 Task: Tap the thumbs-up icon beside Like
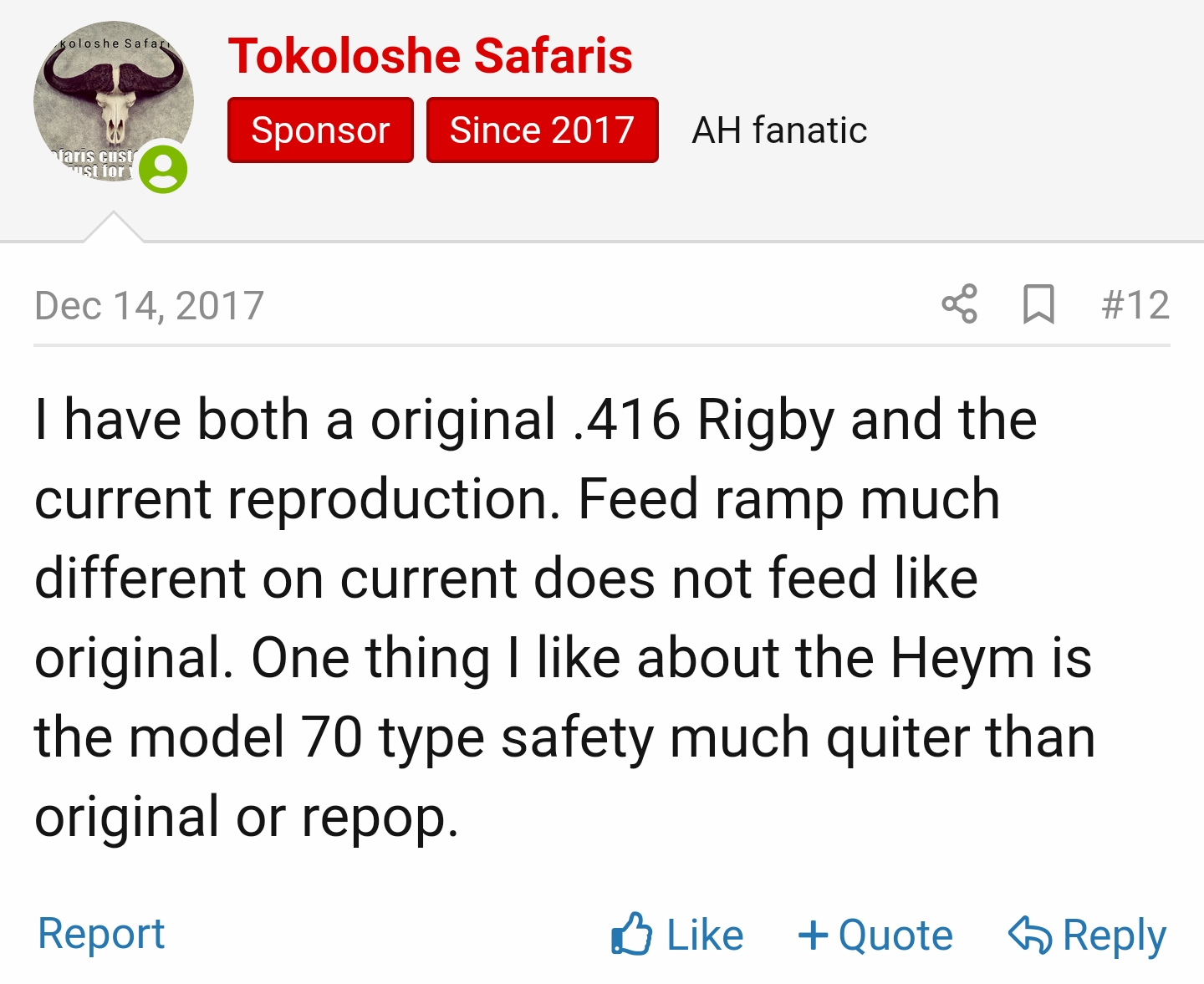click(x=631, y=934)
